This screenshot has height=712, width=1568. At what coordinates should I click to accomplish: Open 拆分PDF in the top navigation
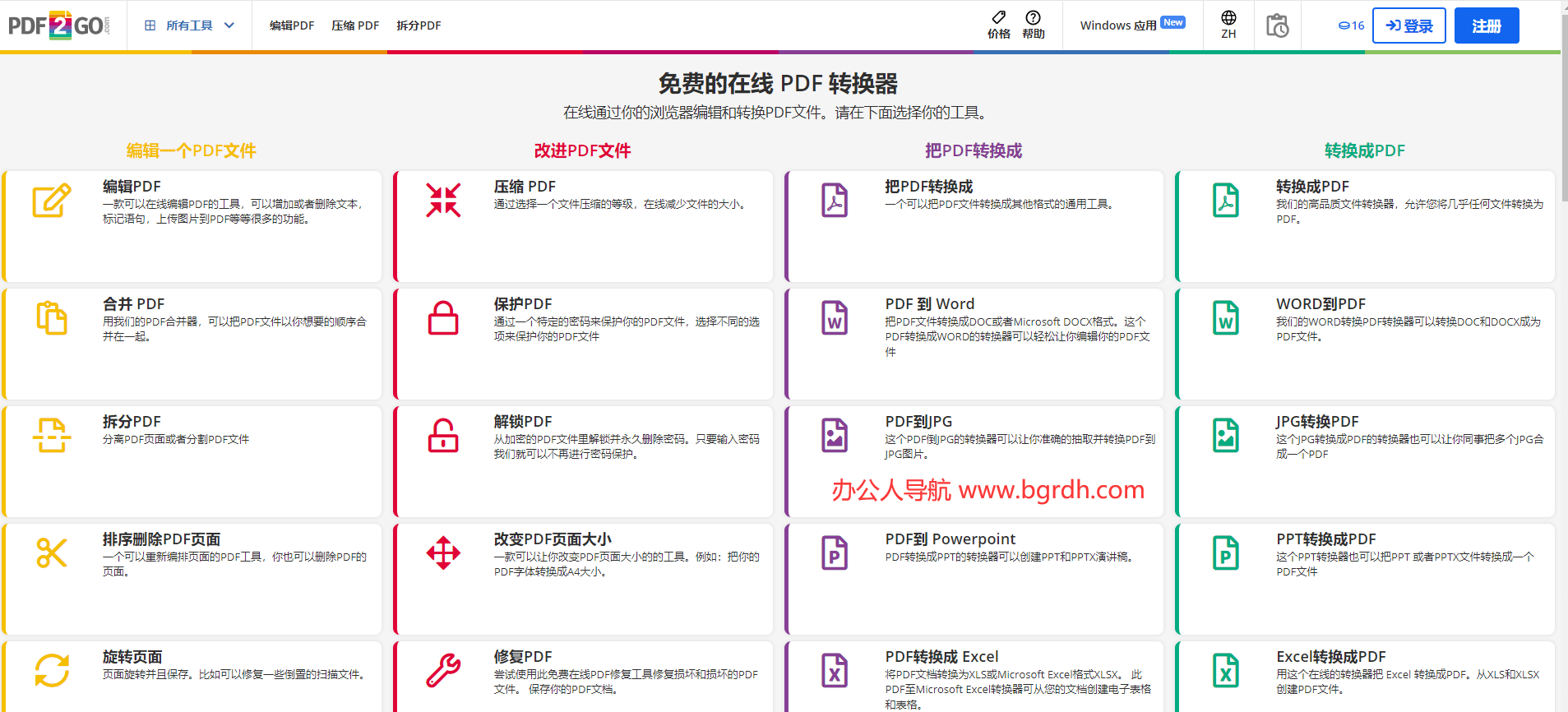point(419,25)
